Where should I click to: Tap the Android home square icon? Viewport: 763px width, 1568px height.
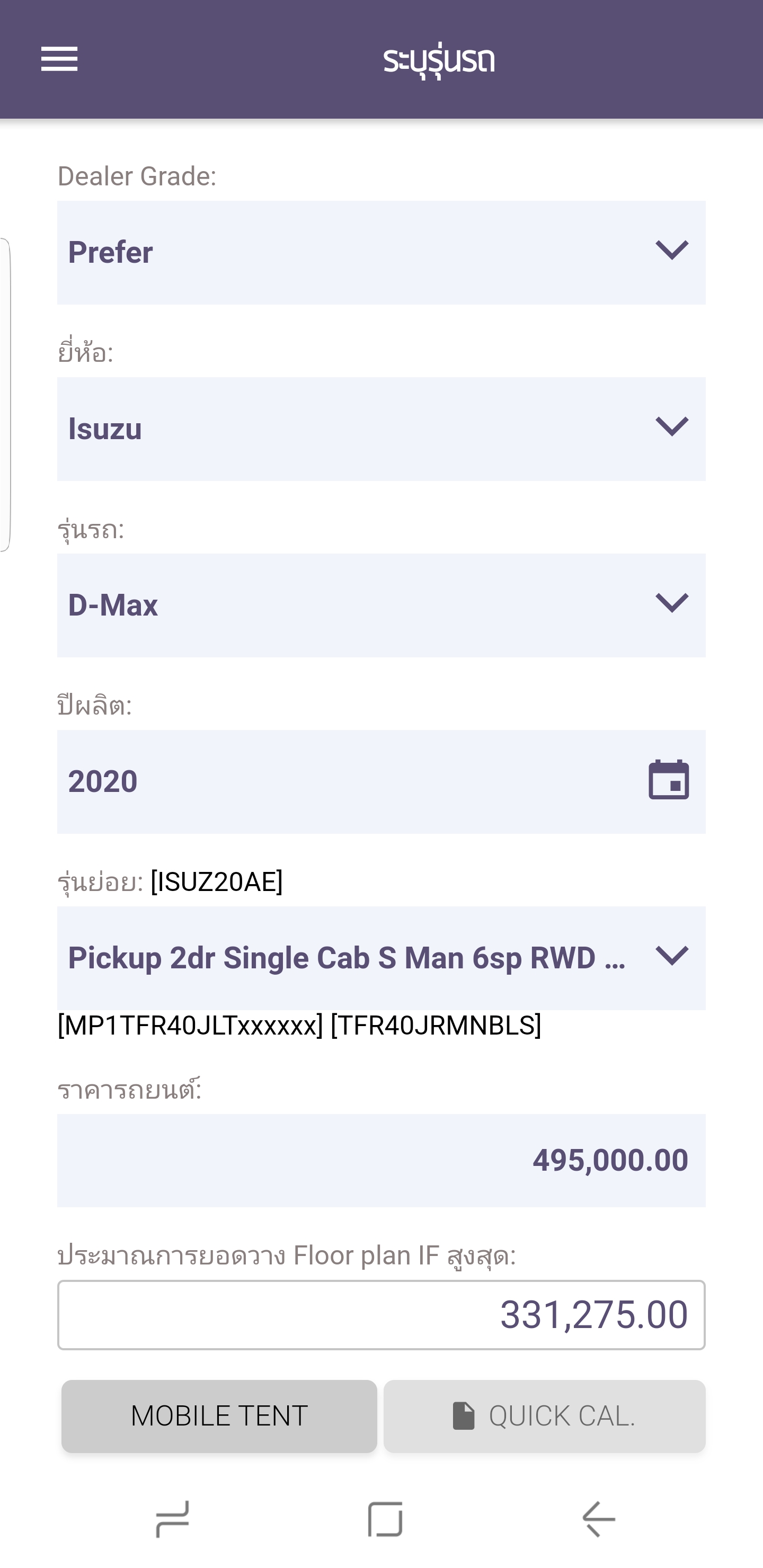tap(385, 1519)
